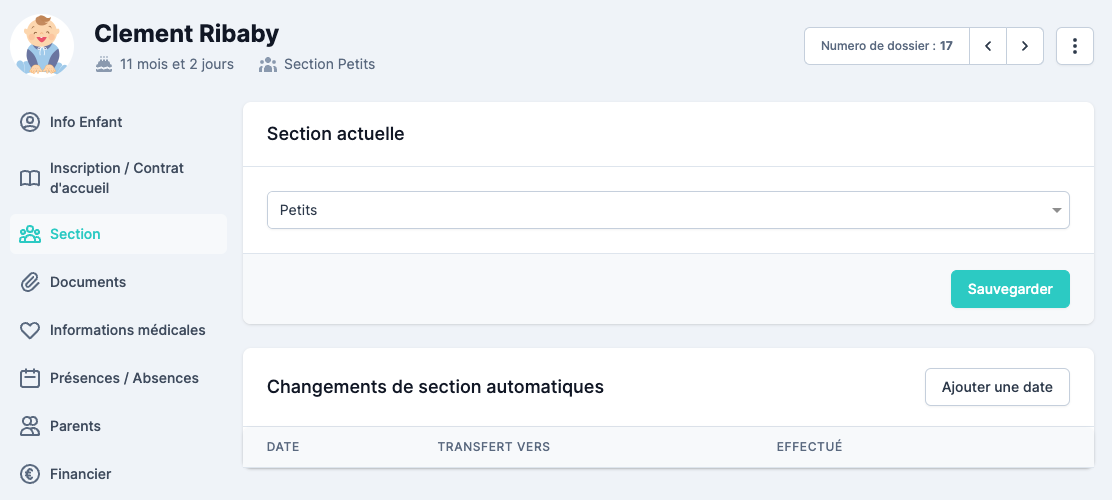
Task: Click the book icon beside Inscription / Contrat
Action: coord(30,178)
